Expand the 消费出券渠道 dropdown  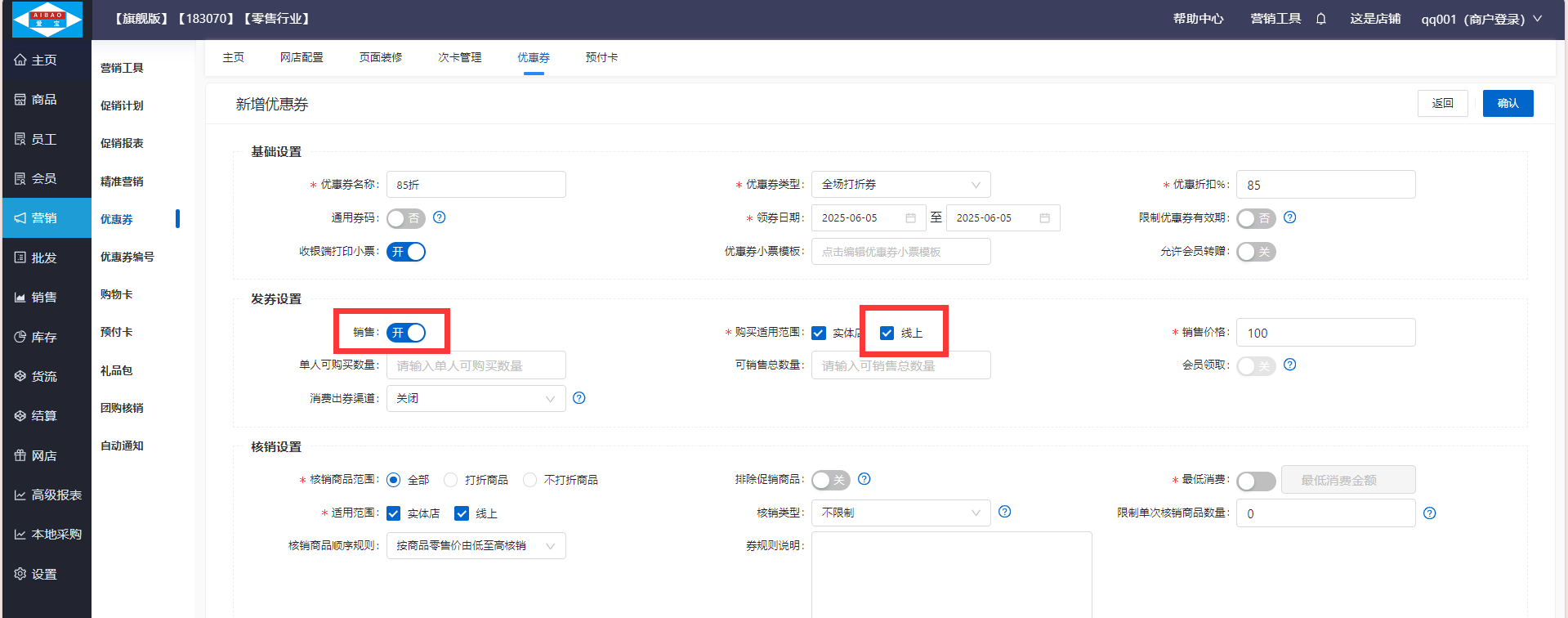(476, 399)
